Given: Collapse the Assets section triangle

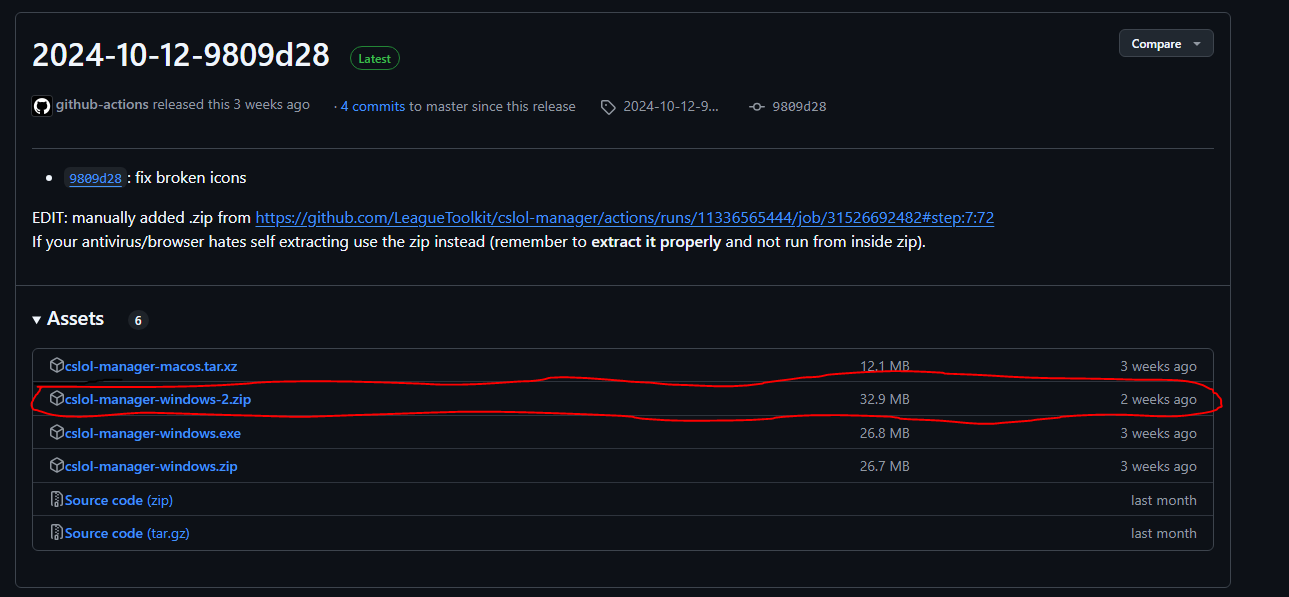Looking at the screenshot, I should tap(37, 320).
